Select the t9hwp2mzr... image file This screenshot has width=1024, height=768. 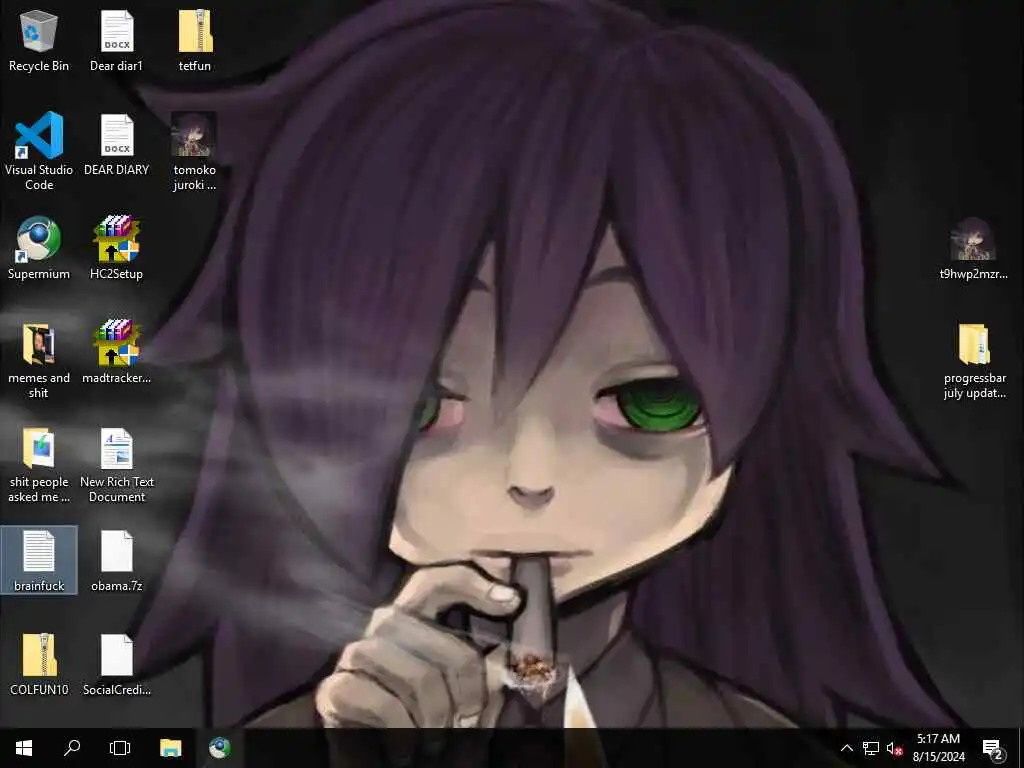pos(974,248)
